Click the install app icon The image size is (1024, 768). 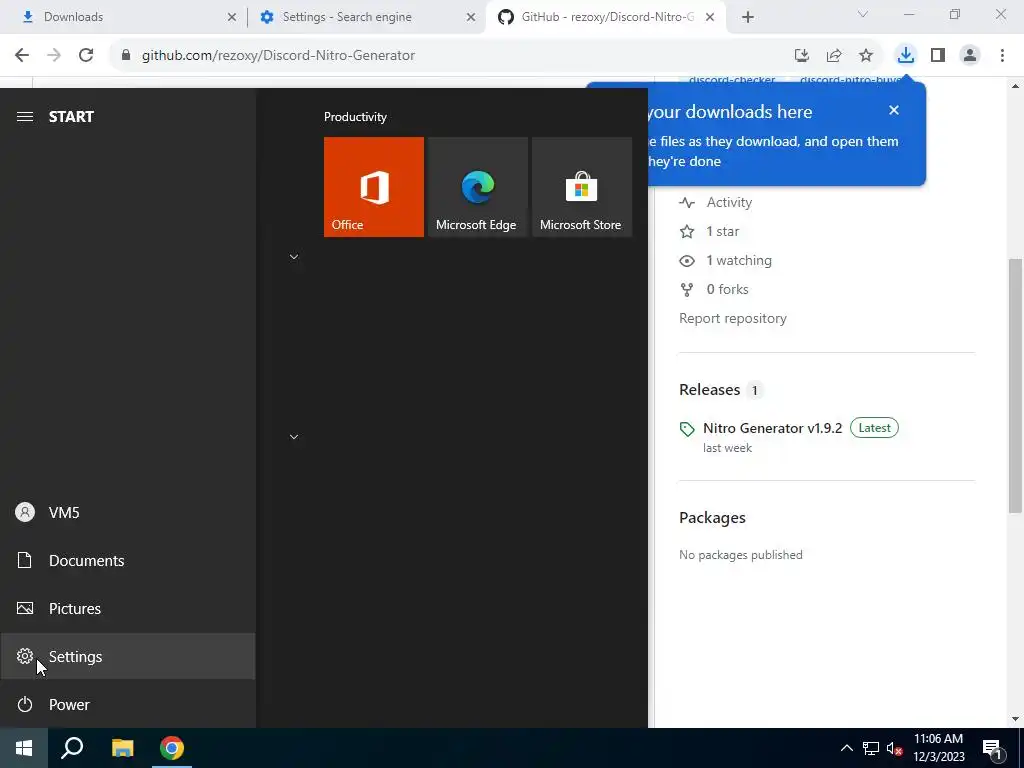pyautogui.click(x=802, y=56)
